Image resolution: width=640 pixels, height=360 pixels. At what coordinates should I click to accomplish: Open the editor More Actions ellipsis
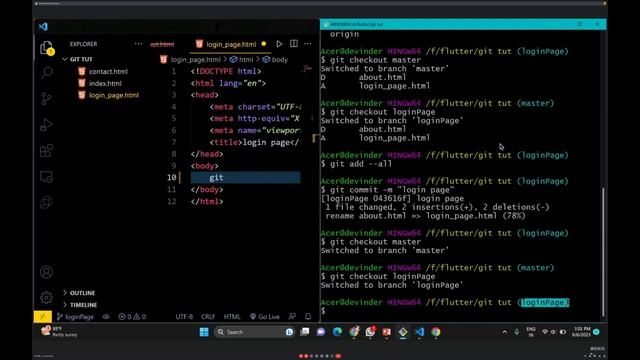click(308, 44)
